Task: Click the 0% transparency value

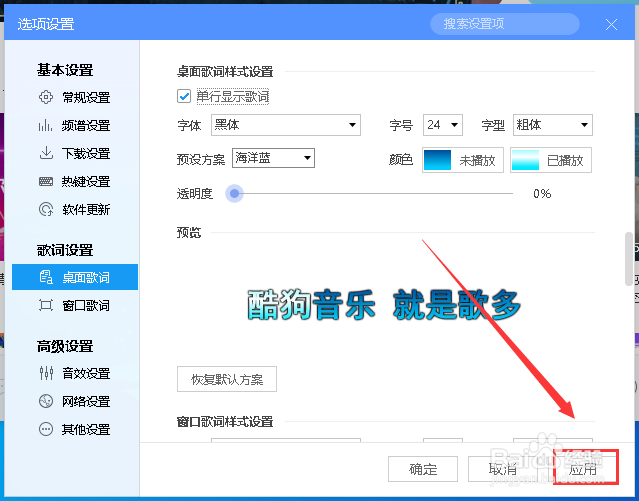Action: coord(542,194)
